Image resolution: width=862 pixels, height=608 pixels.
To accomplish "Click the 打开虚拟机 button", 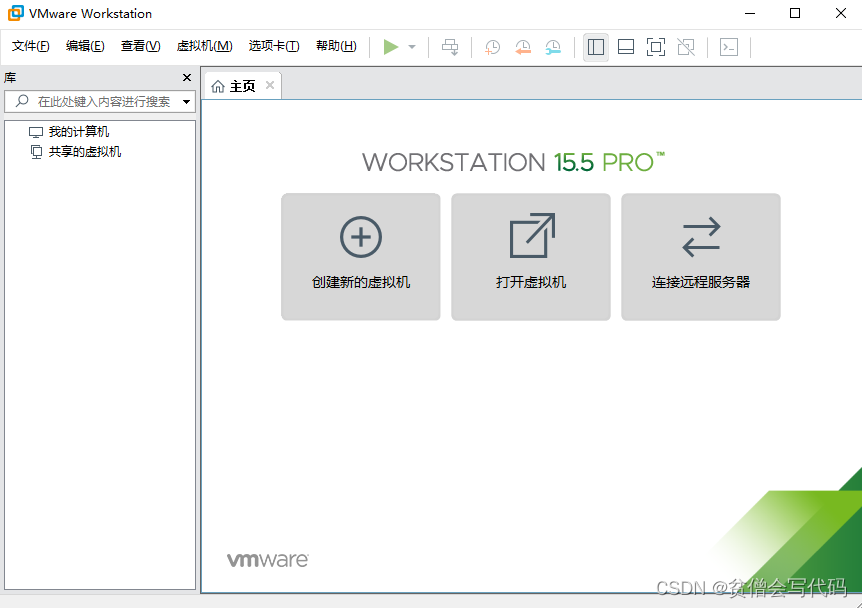I will [531, 257].
